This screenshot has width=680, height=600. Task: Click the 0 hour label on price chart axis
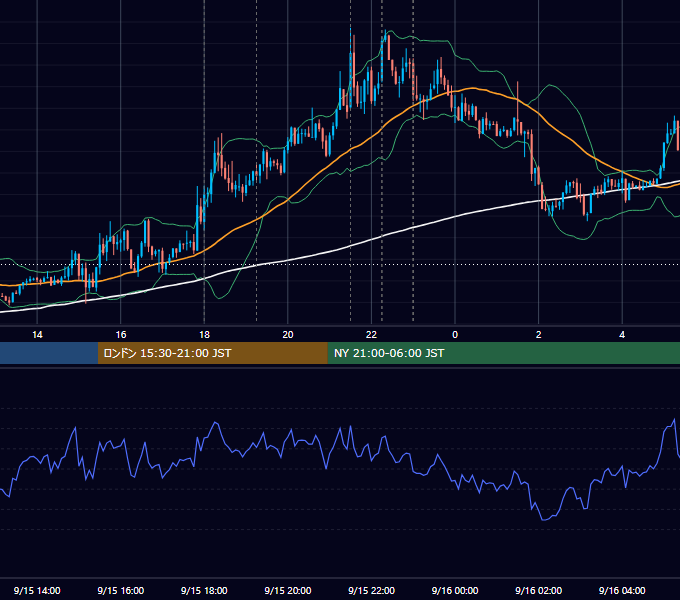455,335
